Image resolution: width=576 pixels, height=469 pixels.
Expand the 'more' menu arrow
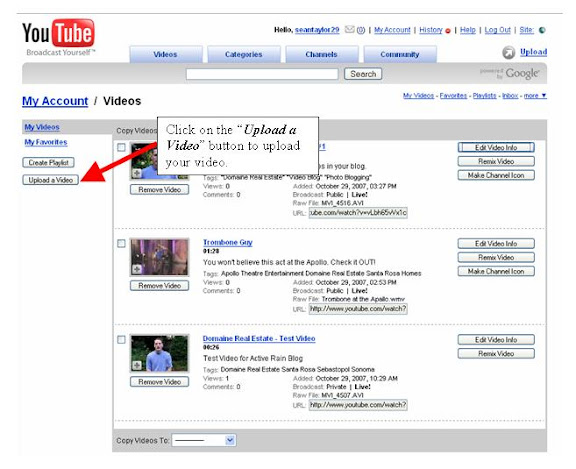click(x=544, y=95)
